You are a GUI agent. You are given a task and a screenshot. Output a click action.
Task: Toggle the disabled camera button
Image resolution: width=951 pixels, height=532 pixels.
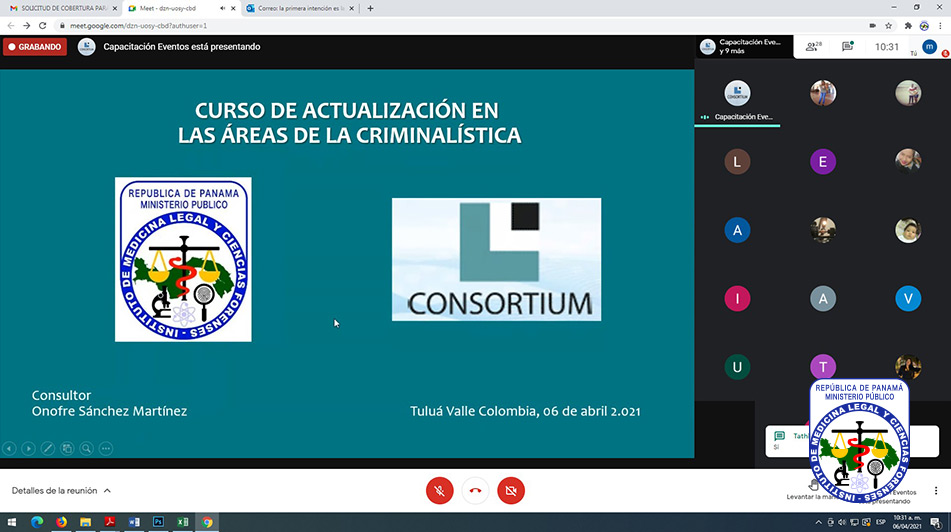(x=511, y=491)
